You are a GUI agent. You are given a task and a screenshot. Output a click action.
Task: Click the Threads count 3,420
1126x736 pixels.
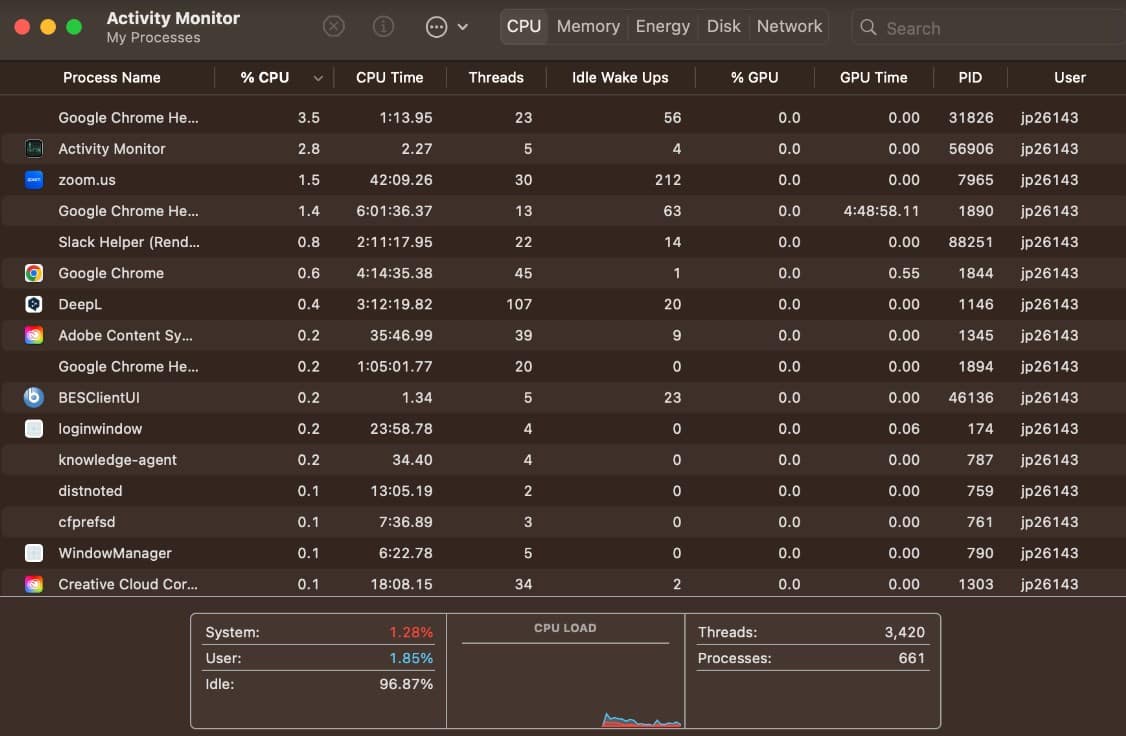904,633
